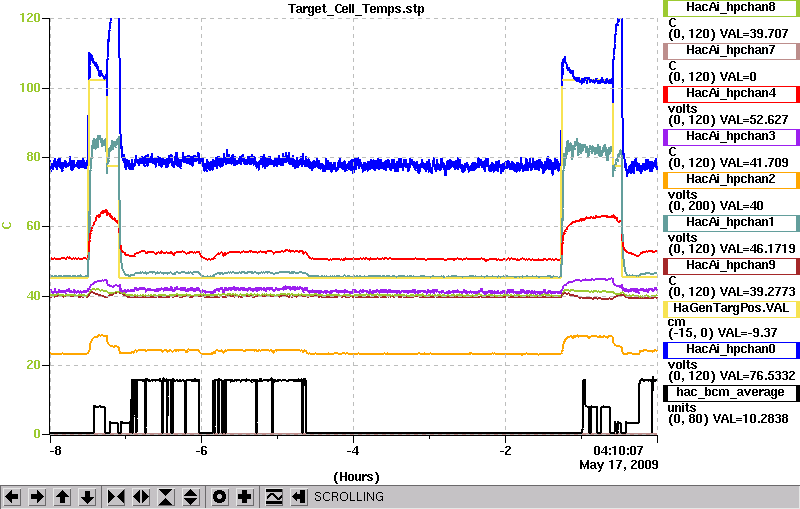Select the HacAi_hpchan7 legend entry
Image resolution: width=800 pixels, height=509 pixels.
pyautogui.click(x=731, y=50)
